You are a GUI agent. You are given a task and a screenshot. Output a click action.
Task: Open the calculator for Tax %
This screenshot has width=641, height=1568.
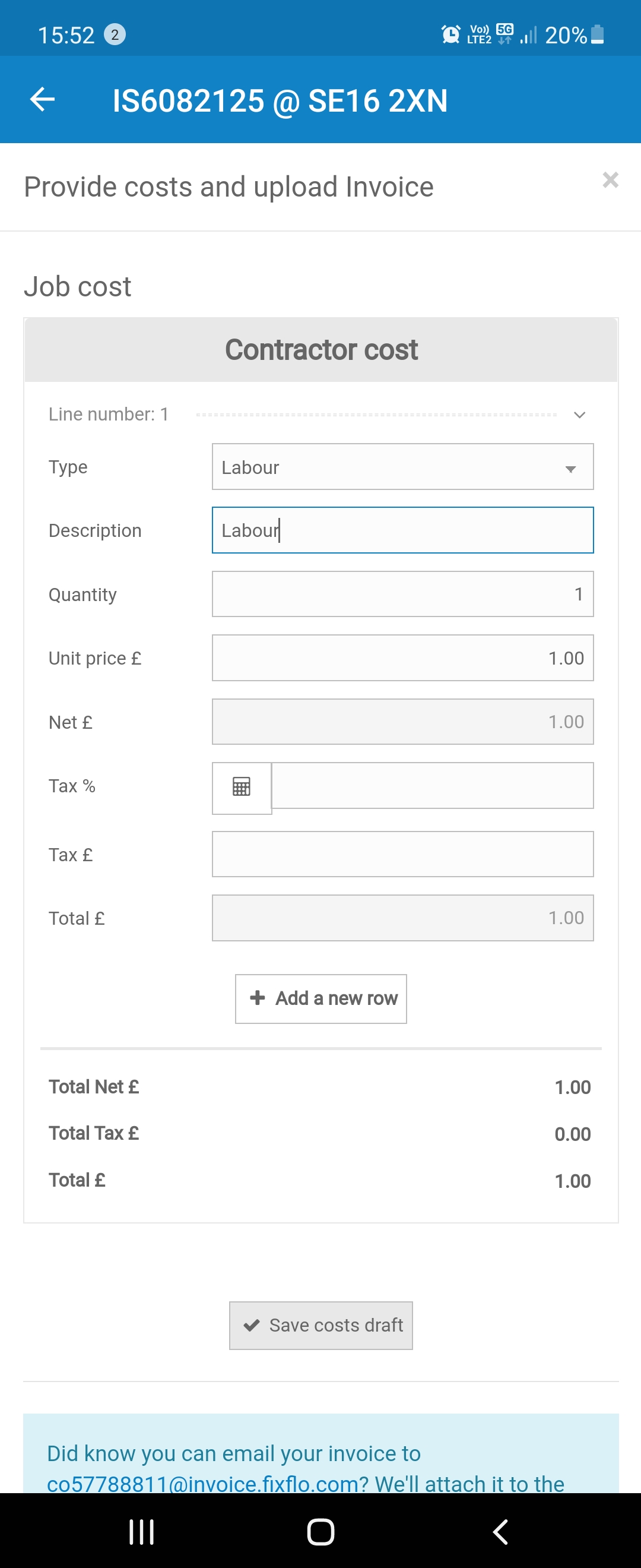[241, 787]
